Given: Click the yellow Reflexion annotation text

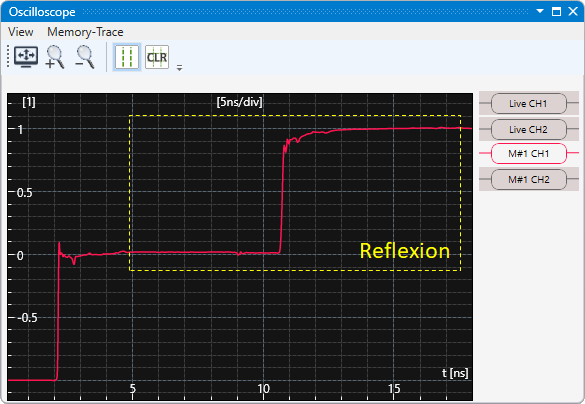Looking at the screenshot, I should coord(404,251).
